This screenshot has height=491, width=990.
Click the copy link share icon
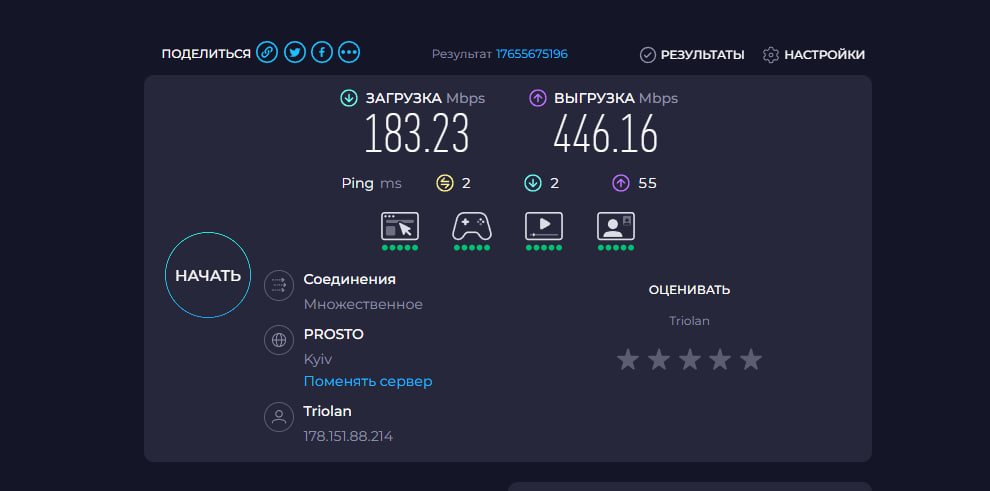tap(266, 53)
